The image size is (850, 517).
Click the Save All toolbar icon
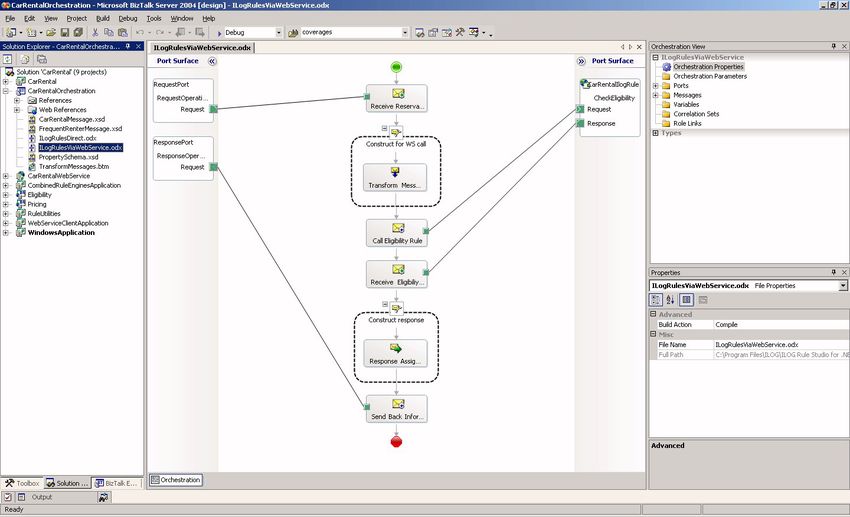[x=78, y=33]
